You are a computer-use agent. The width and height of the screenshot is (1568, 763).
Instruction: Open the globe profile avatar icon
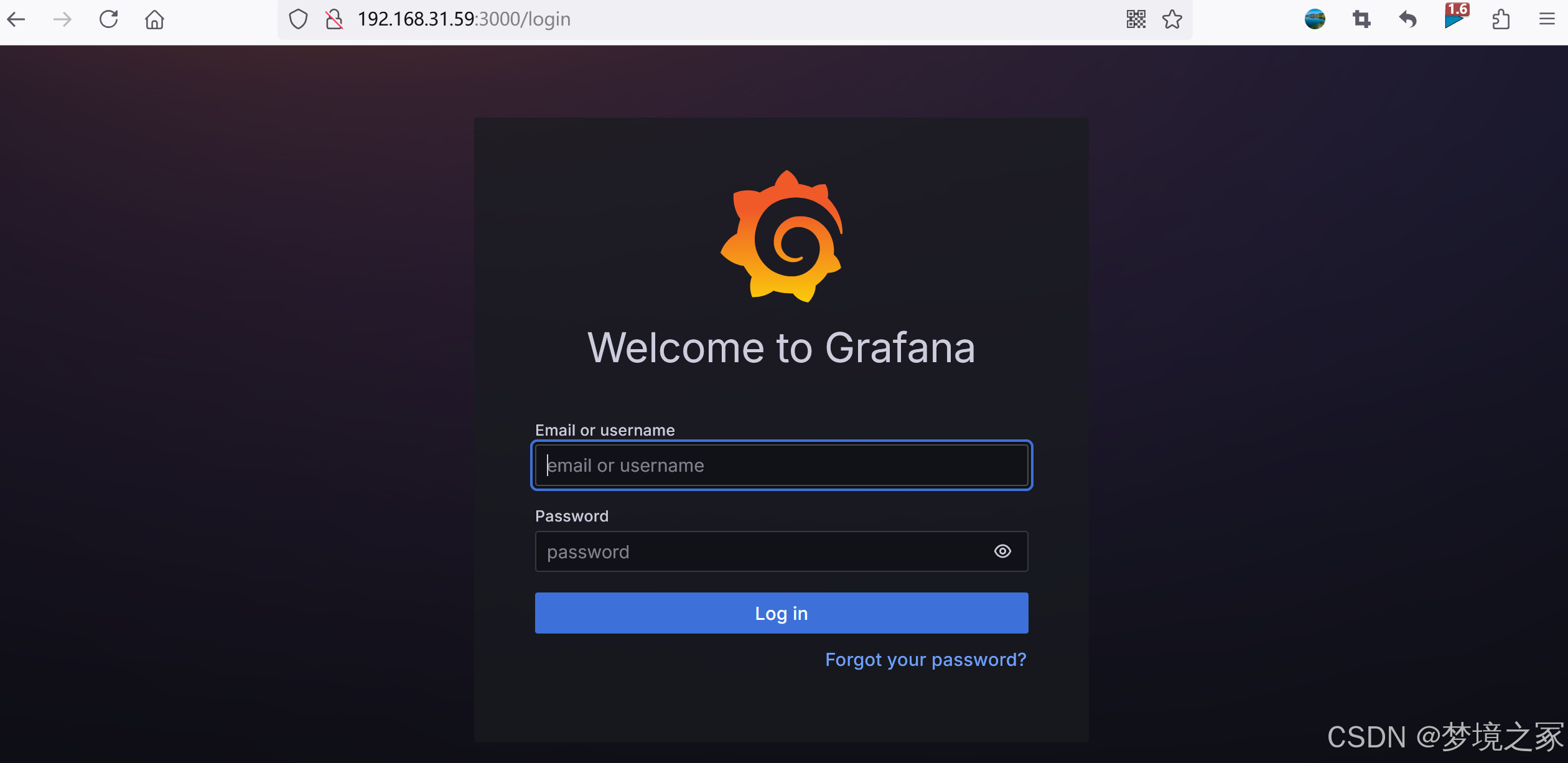click(x=1315, y=19)
